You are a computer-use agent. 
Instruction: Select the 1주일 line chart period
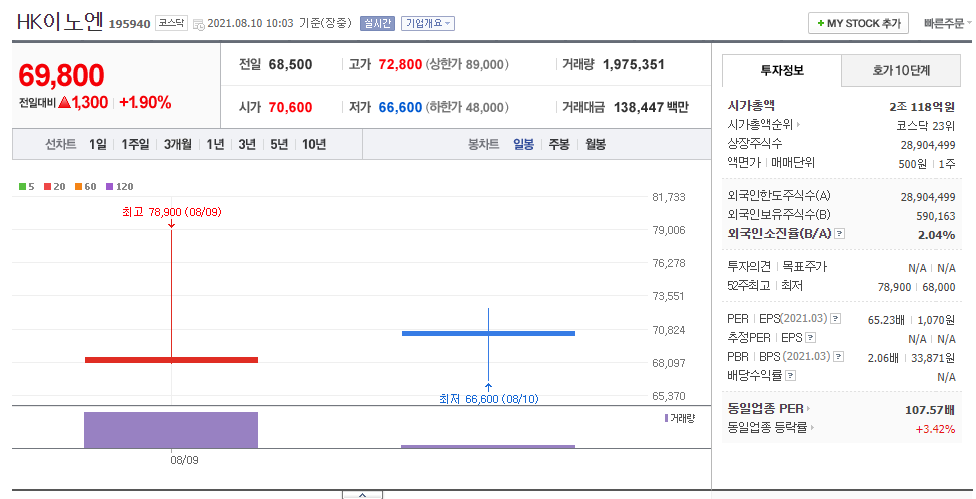[135, 144]
